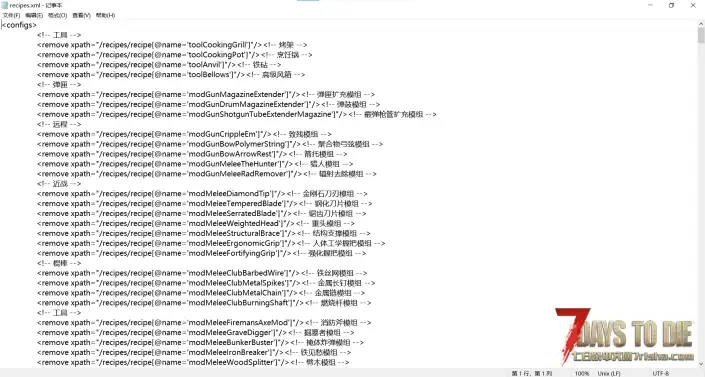The image size is (705, 377).
Task: Click the line containing 'toolAnvil'
Action: pos(159,65)
